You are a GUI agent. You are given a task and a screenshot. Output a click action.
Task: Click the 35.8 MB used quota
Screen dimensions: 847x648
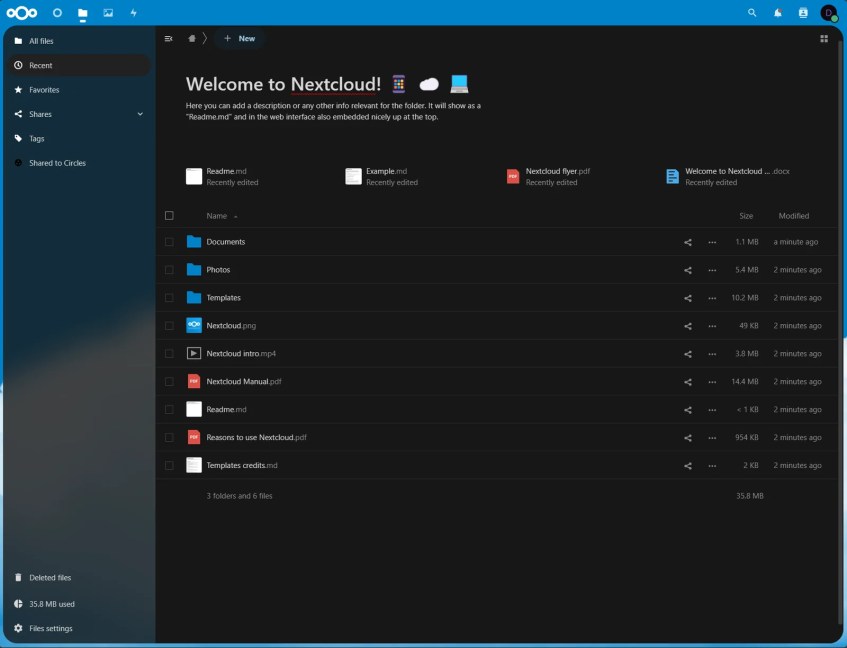(x=79, y=604)
